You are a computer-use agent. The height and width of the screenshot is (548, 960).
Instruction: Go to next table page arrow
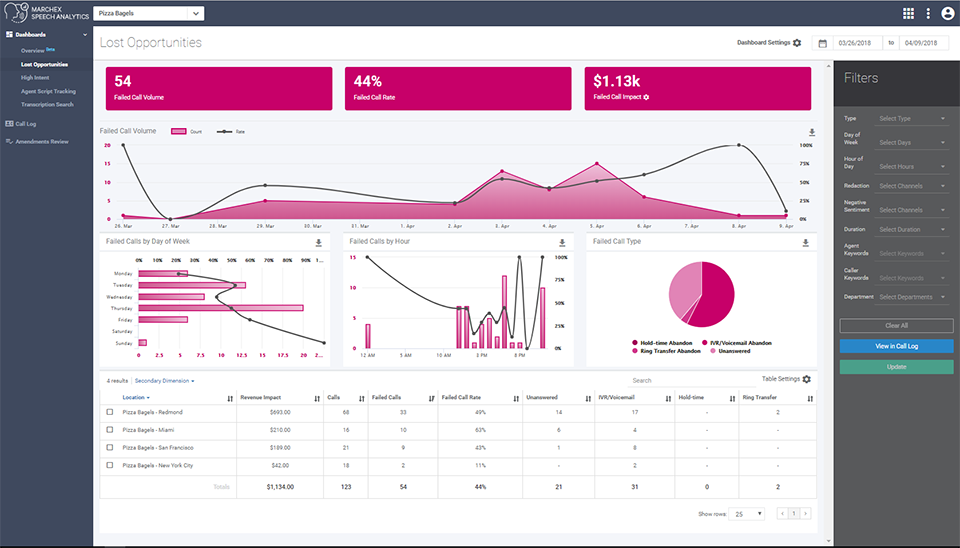click(805, 513)
